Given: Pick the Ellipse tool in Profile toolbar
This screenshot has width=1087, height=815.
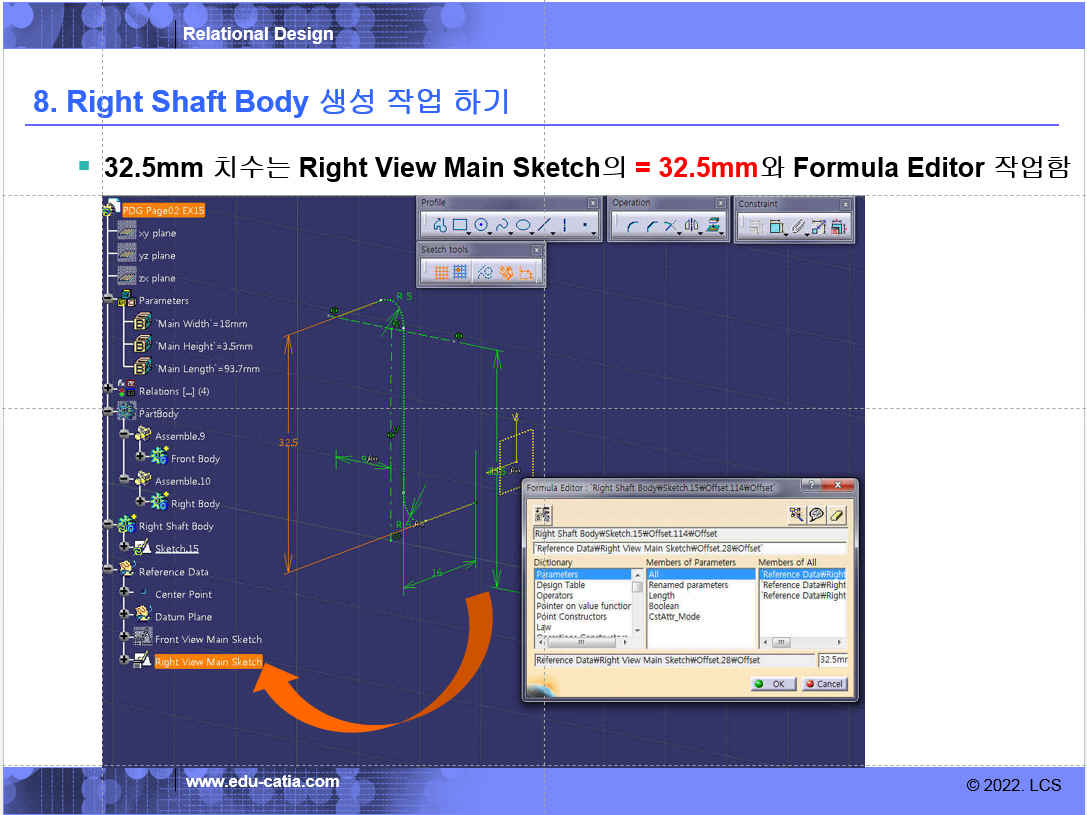Looking at the screenshot, I should pyautogui.click(x=522, y=226).
